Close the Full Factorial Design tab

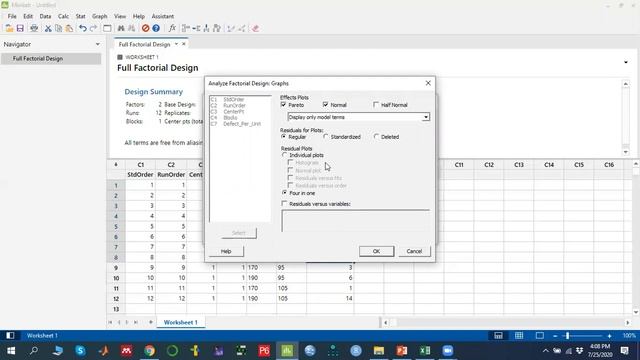point(184,44)
